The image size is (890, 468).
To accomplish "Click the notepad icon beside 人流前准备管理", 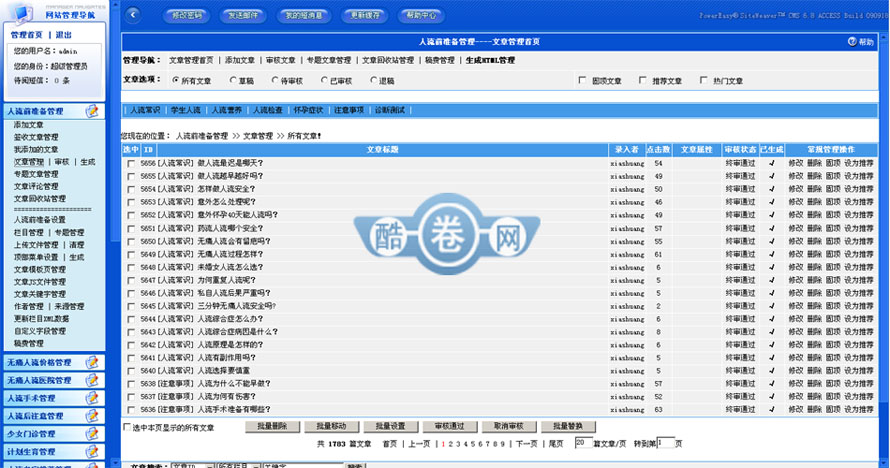I will point(92,111).
